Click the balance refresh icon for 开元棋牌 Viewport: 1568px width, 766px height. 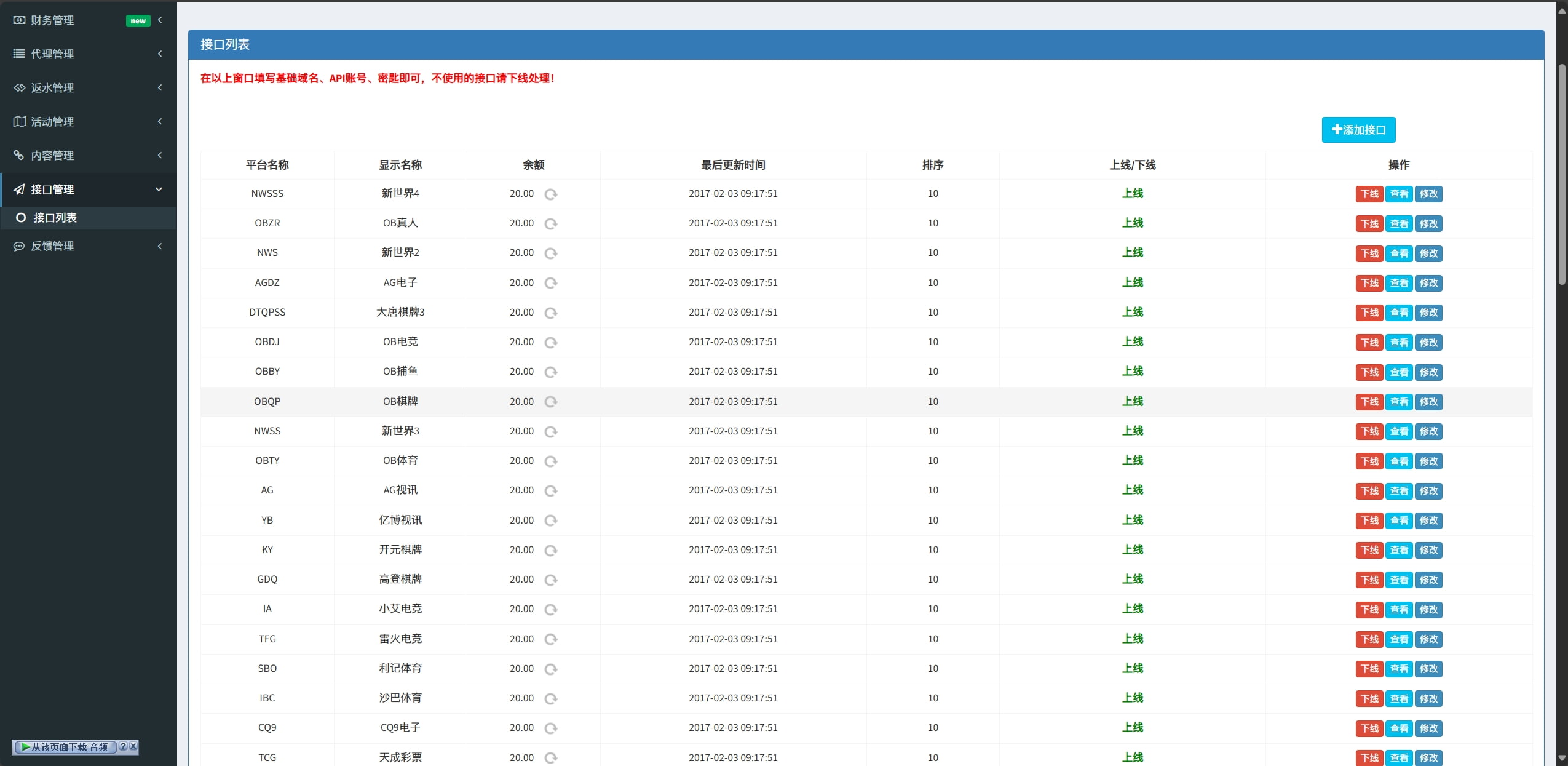[x=550, y=550]
